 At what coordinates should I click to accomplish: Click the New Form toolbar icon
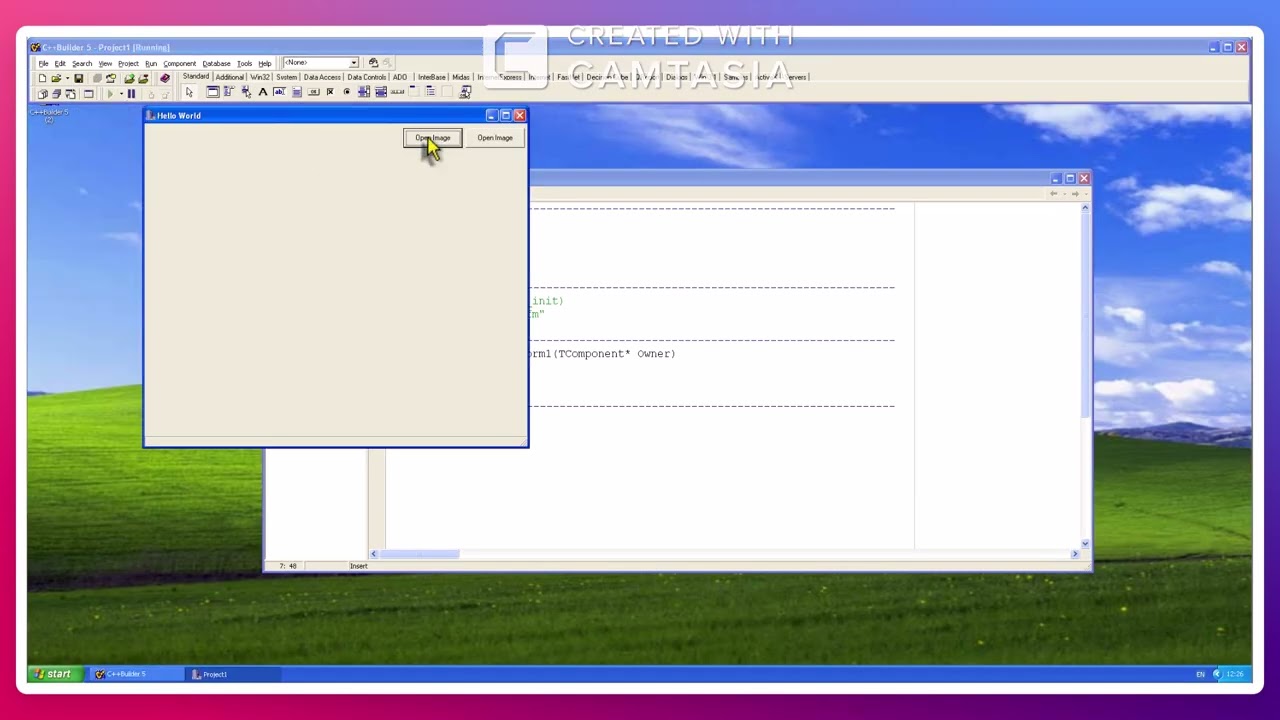[88, 93]
